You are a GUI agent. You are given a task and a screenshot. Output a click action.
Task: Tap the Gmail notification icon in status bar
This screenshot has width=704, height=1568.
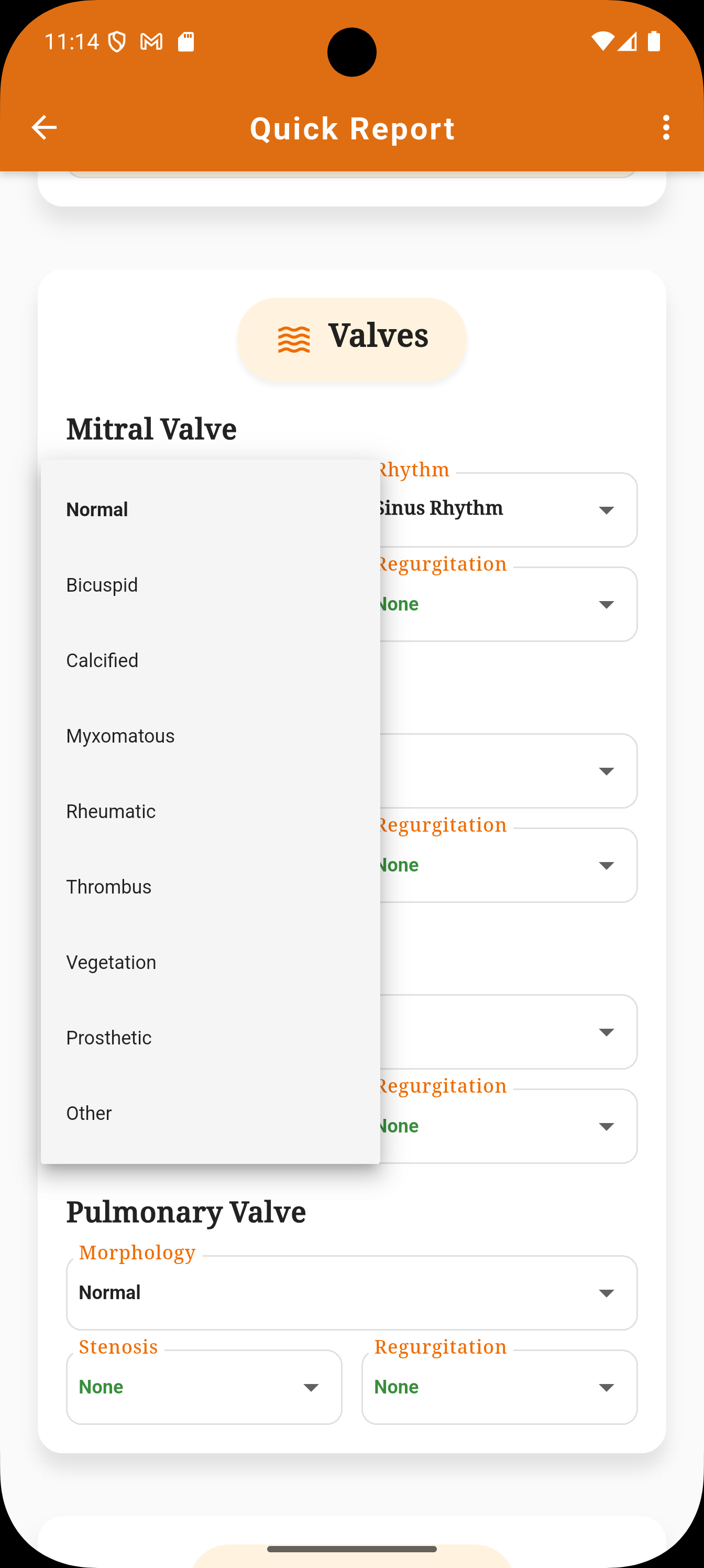(x=151, y=41)
